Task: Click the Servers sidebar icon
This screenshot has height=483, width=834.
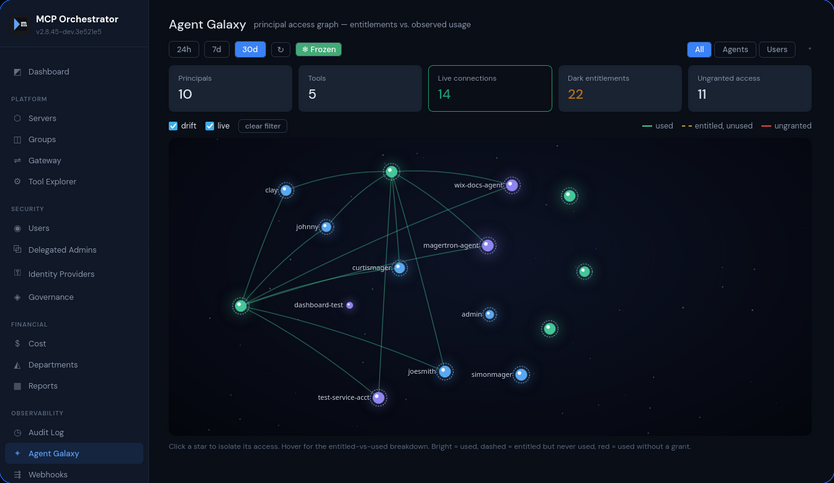Action: coord(17,118)
